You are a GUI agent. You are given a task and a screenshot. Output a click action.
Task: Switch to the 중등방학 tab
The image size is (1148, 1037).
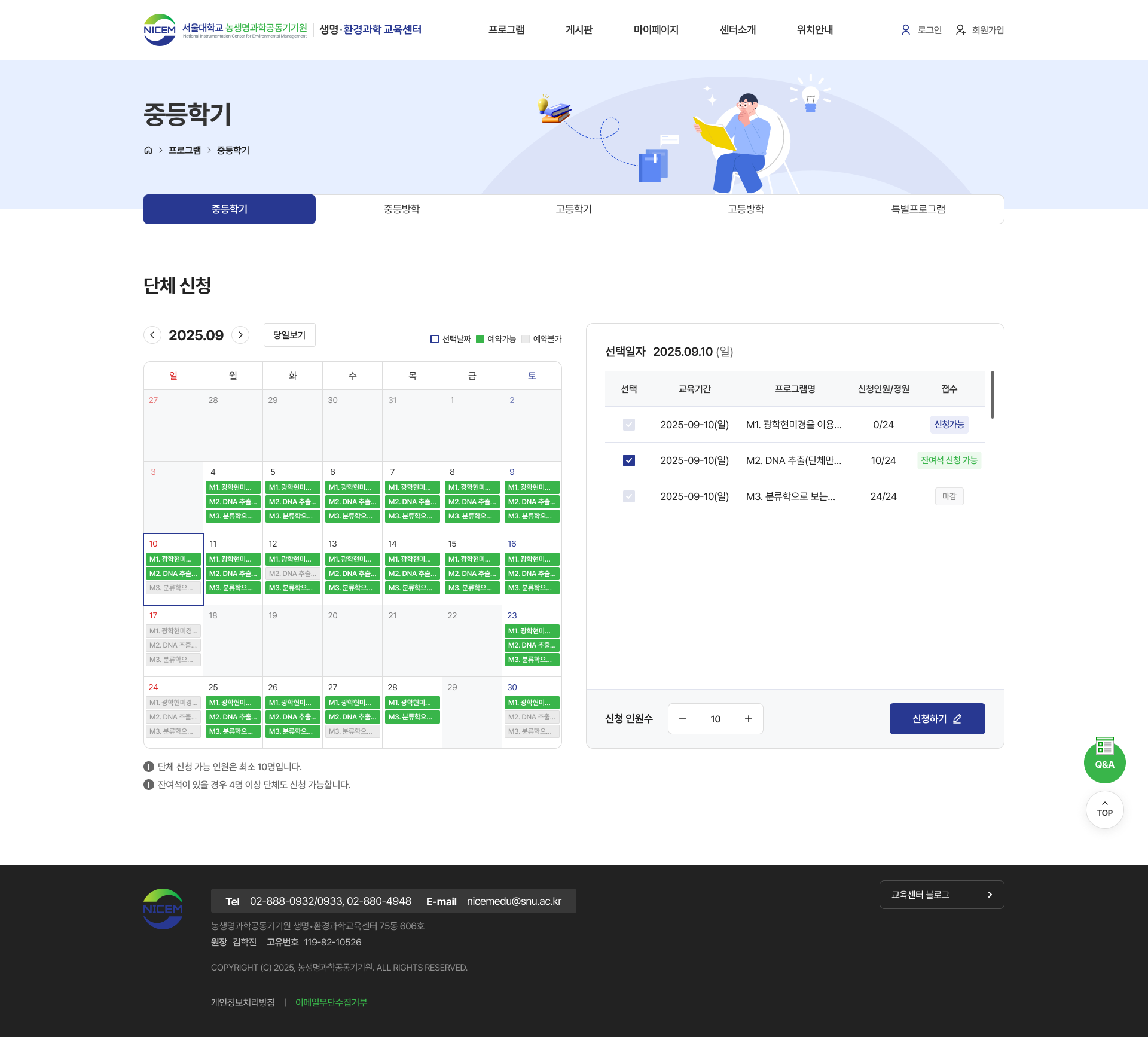click(x=401, y=209)
